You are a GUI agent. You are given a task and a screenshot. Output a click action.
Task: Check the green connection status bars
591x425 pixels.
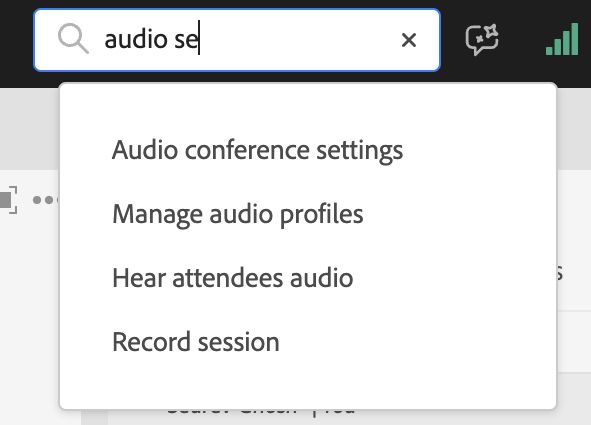pyautogui.click(x=562, y=39)
